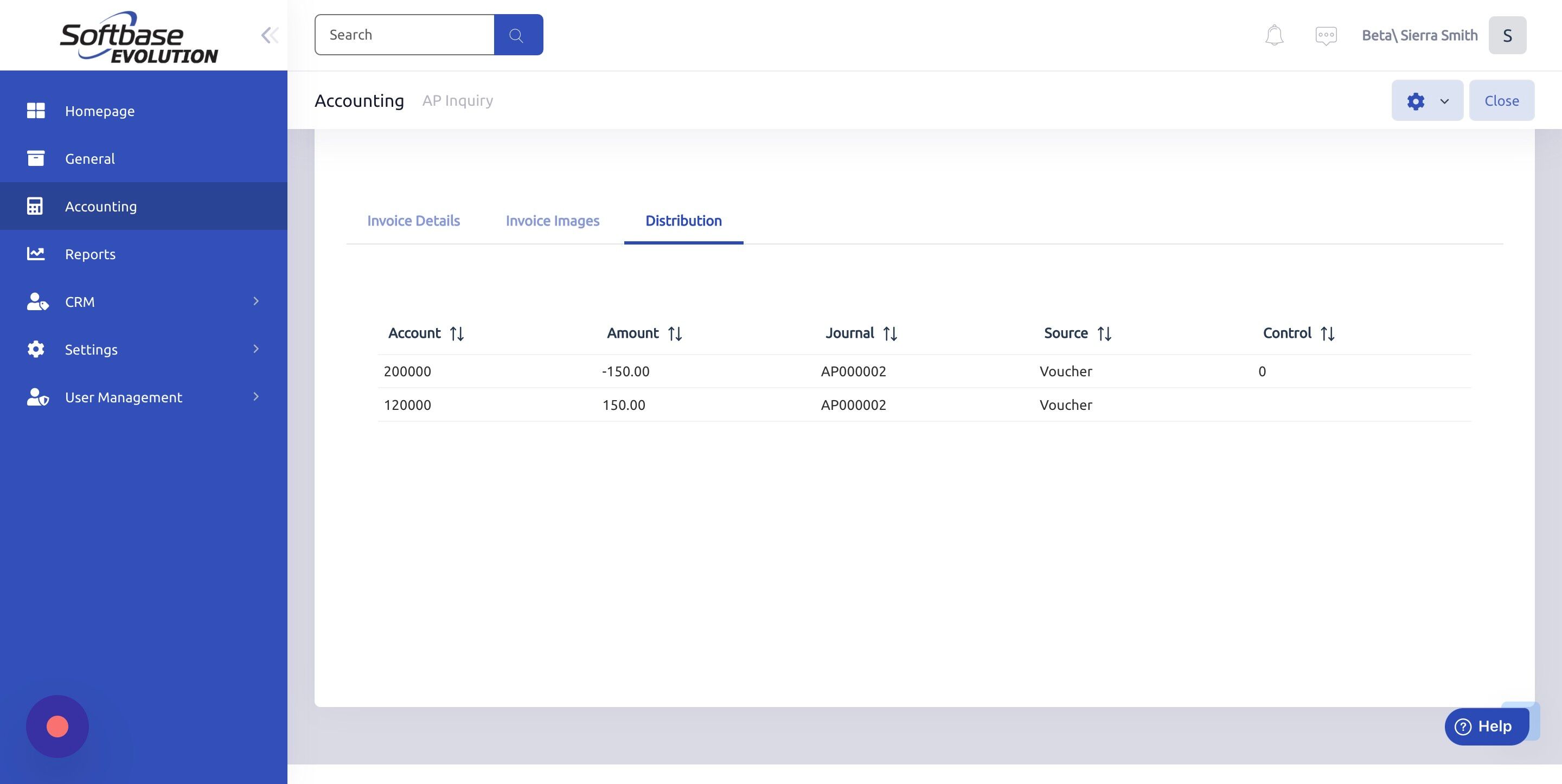This screenshot has height=784, width=1562.
Task: Sort the table by Amount column
Action: (x=675, y=333)
